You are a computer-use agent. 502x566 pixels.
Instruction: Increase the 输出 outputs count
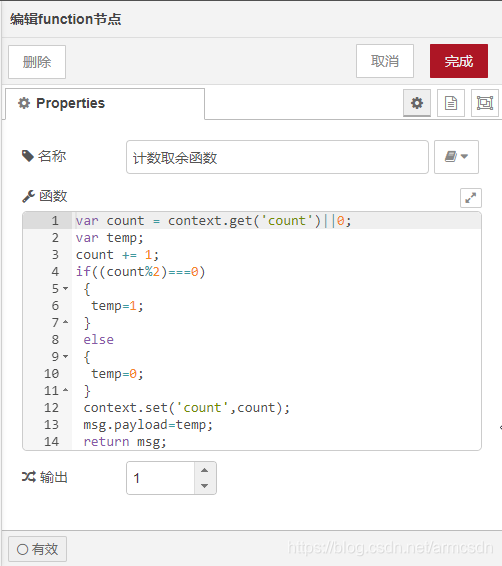tap(205, 470)
